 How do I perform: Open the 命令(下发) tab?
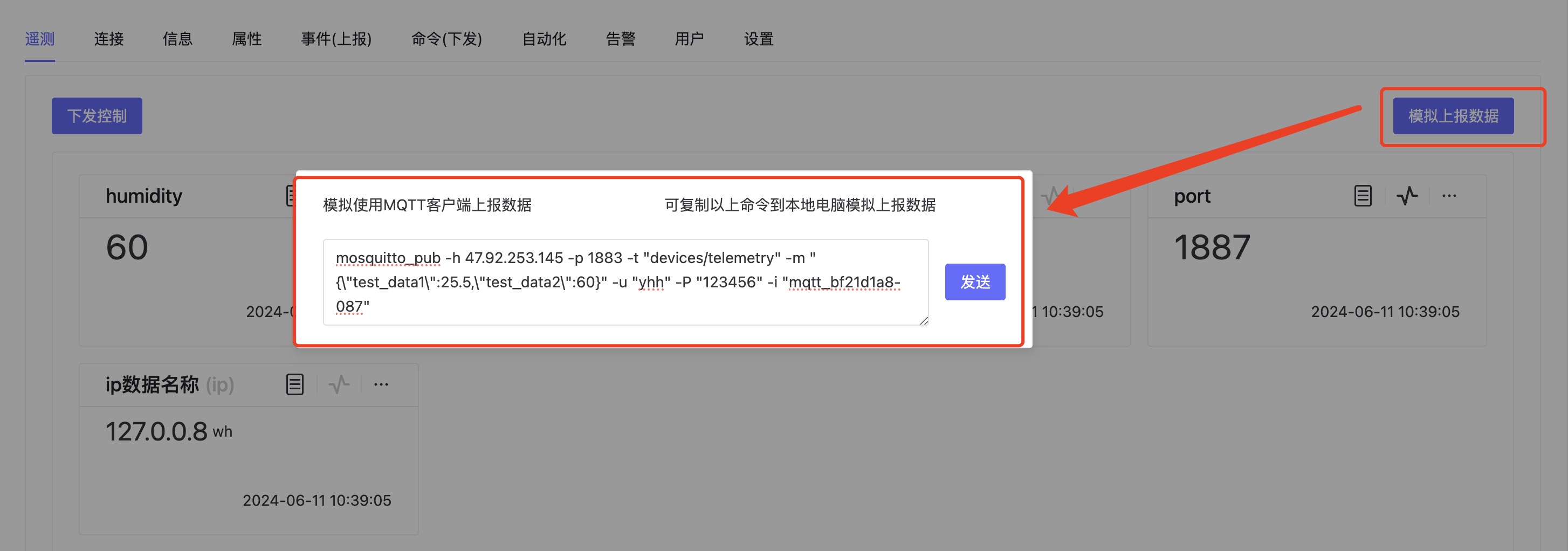click(x=446, y=39)
